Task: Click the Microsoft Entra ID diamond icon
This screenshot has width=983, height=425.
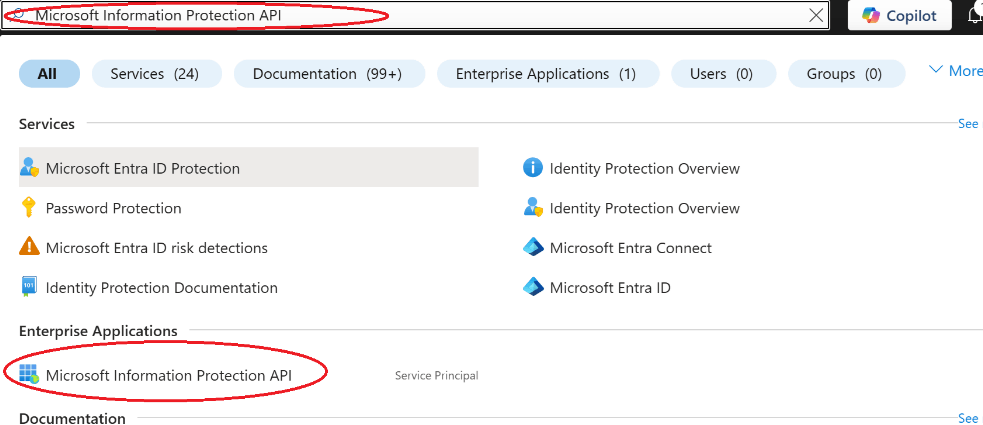Action: pyautogui.click(x=532, y=287)
